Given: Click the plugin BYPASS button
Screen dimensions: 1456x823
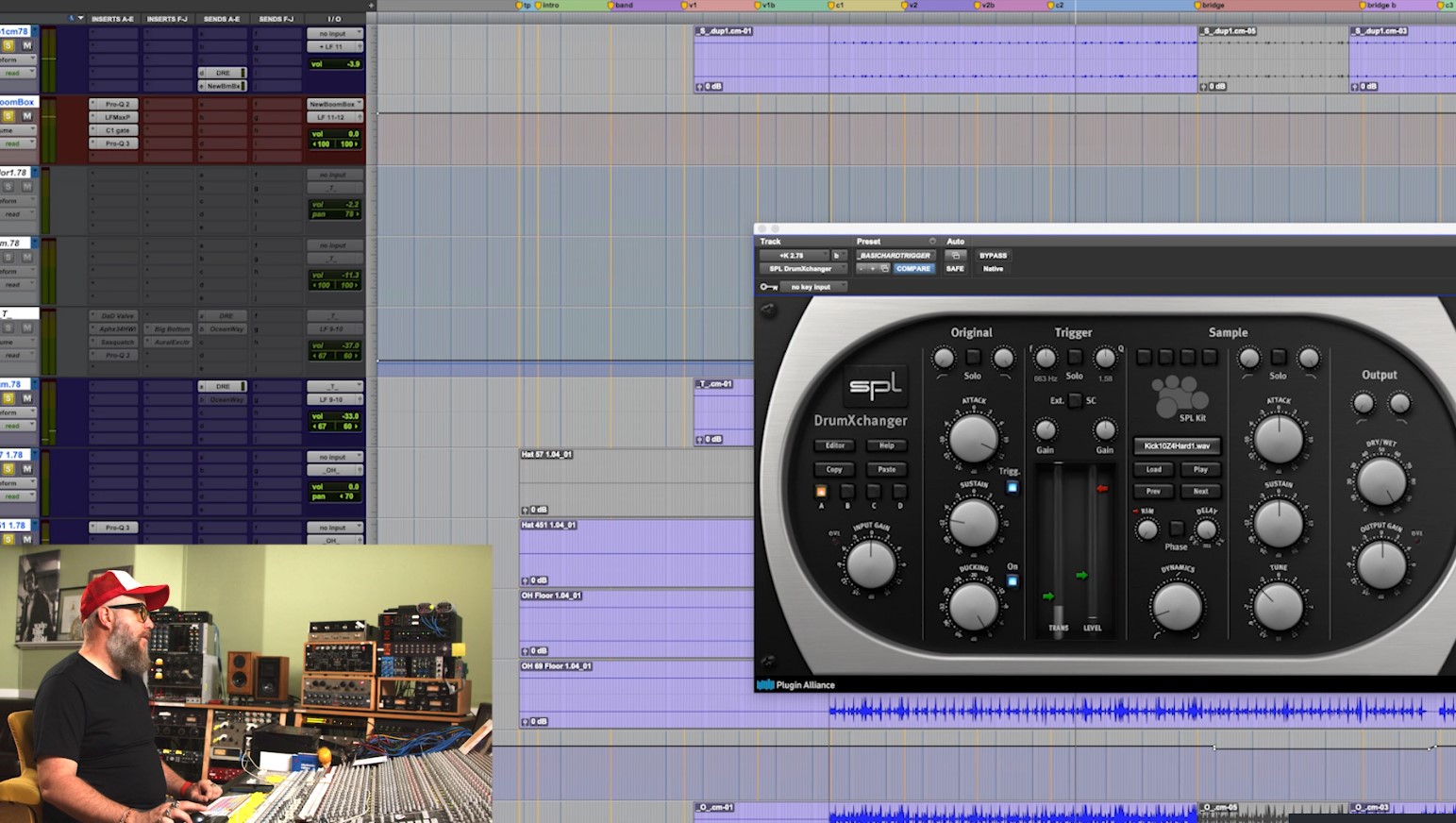Looking at the screenshot, I should (993, 256).
